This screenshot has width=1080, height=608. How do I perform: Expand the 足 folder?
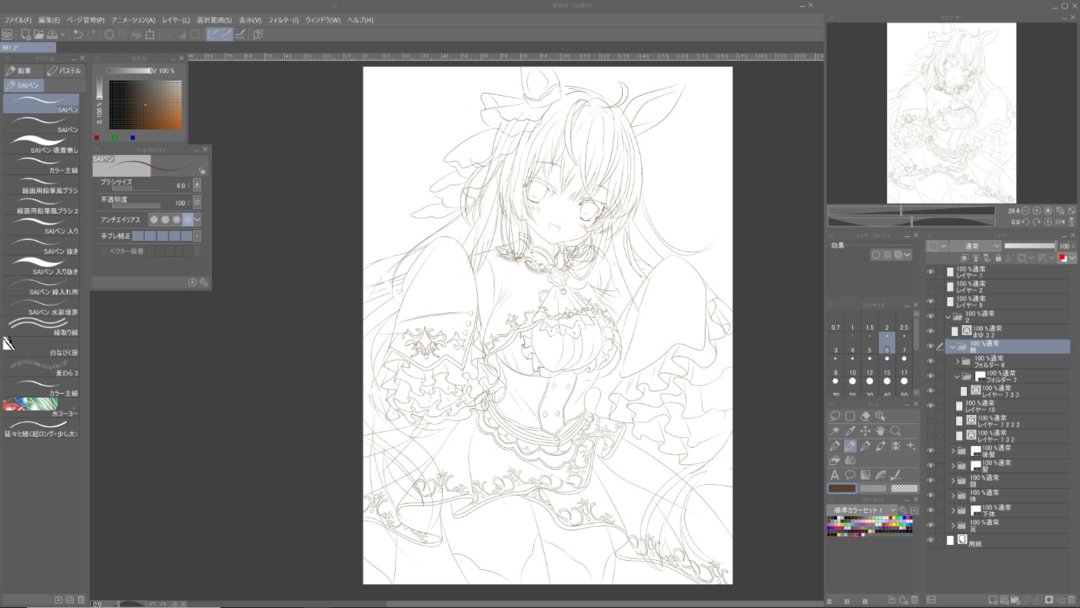tap(953, 525)
